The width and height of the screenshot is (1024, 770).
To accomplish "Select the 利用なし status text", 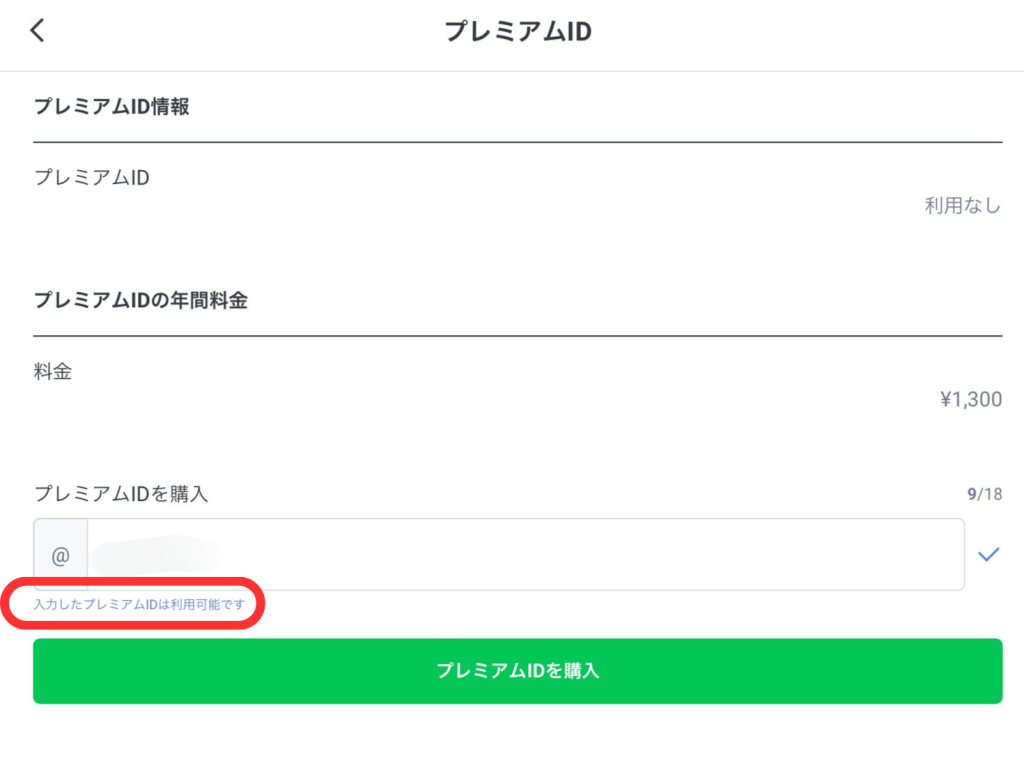I will point(963,204).
